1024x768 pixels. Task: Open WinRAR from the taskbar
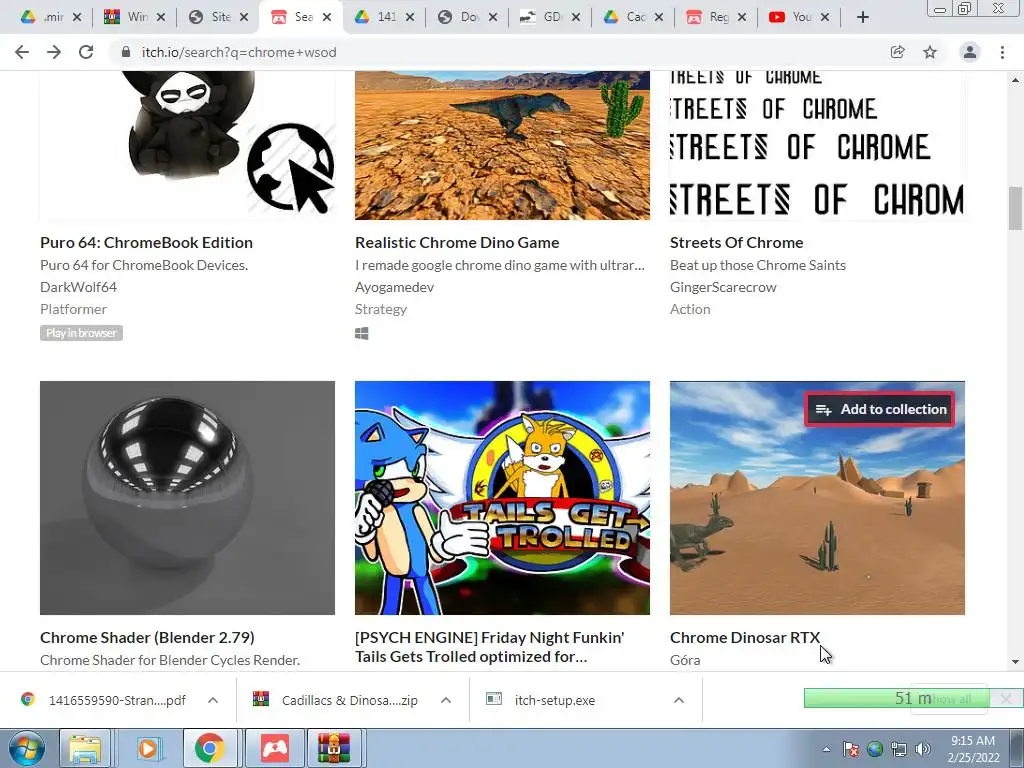coord(334,748)
